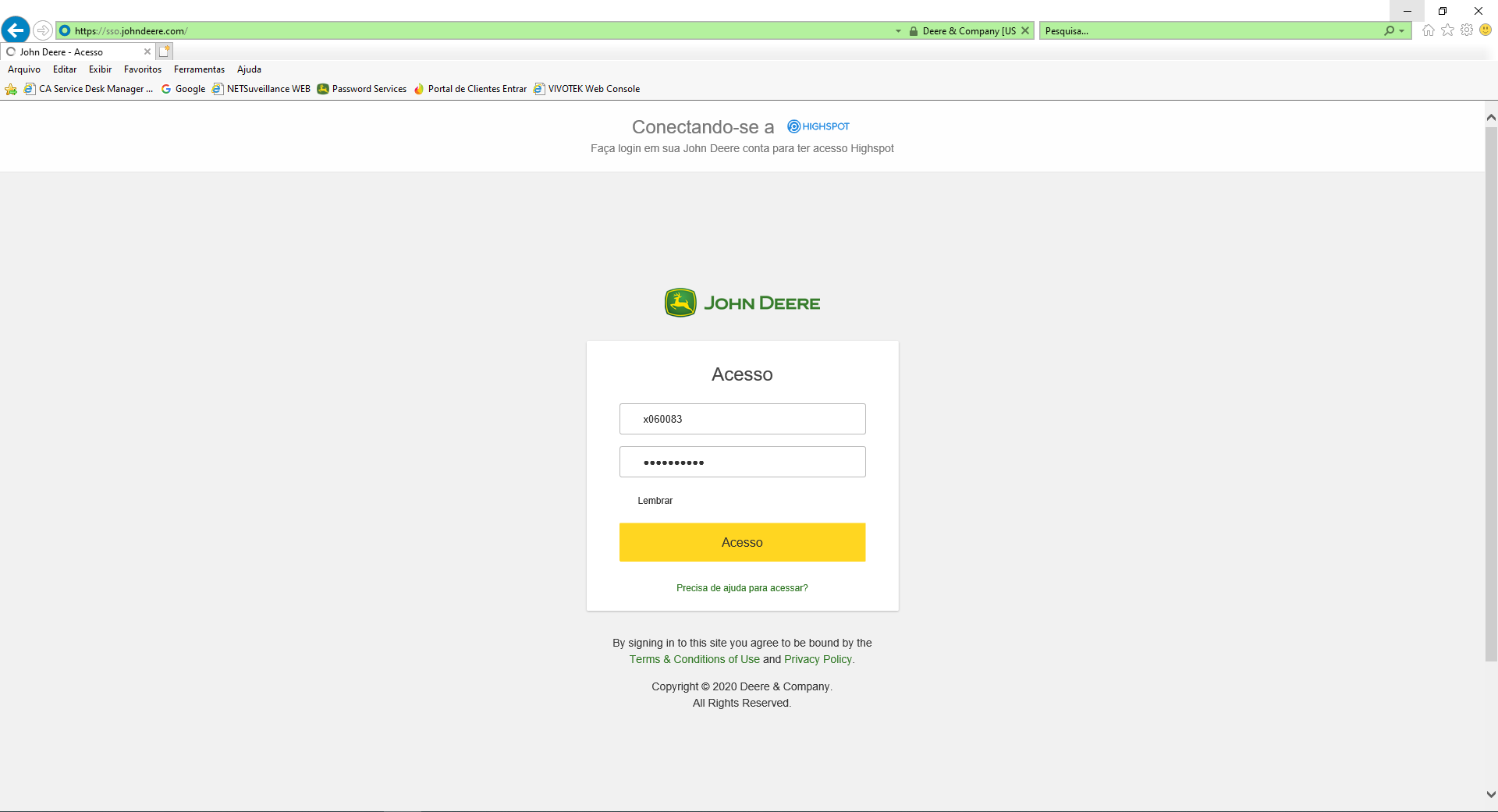Open Terms & Conditions of Use link
The height and width of the screenshot is (812, 1498).
tap(694, 659)
